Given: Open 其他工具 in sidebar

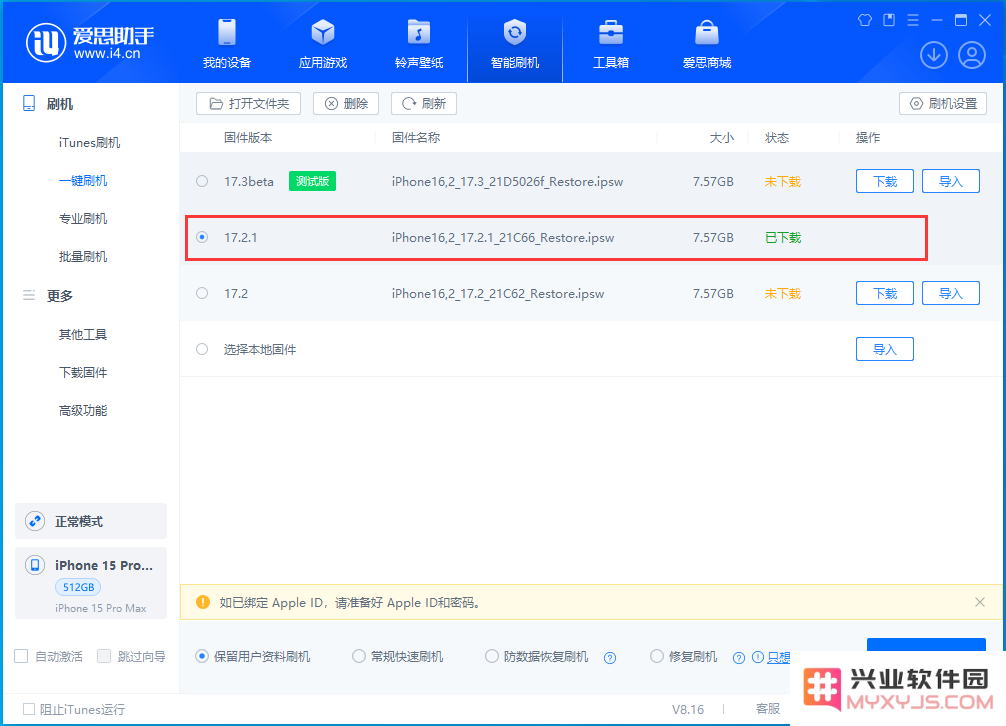Looking at the screenshot, I should point(83,334).
